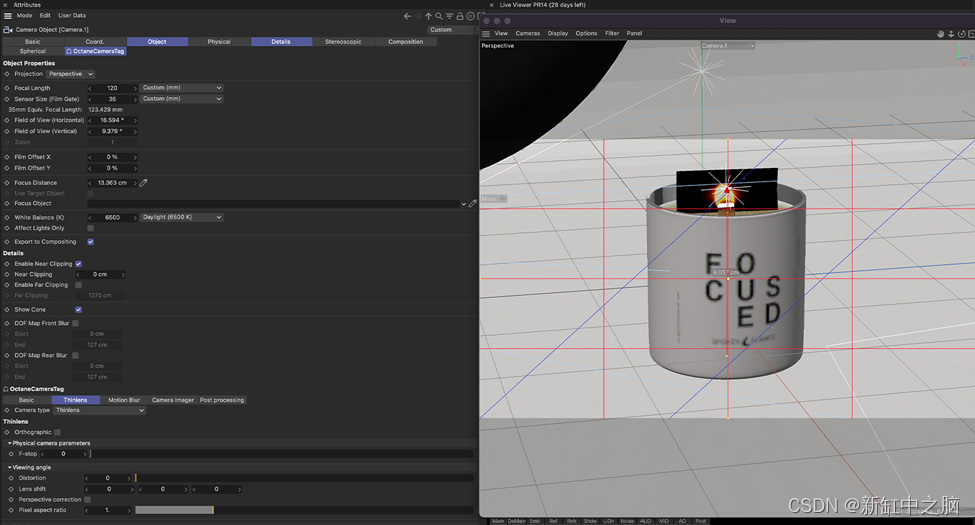Open the Camera type Thinlens dropdown

(x=99, y=411)
